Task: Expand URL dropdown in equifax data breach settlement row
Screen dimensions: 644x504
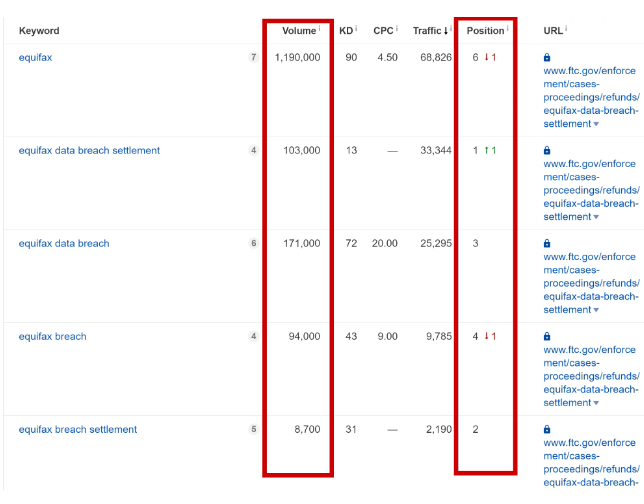Action: [x=596, y=217]
